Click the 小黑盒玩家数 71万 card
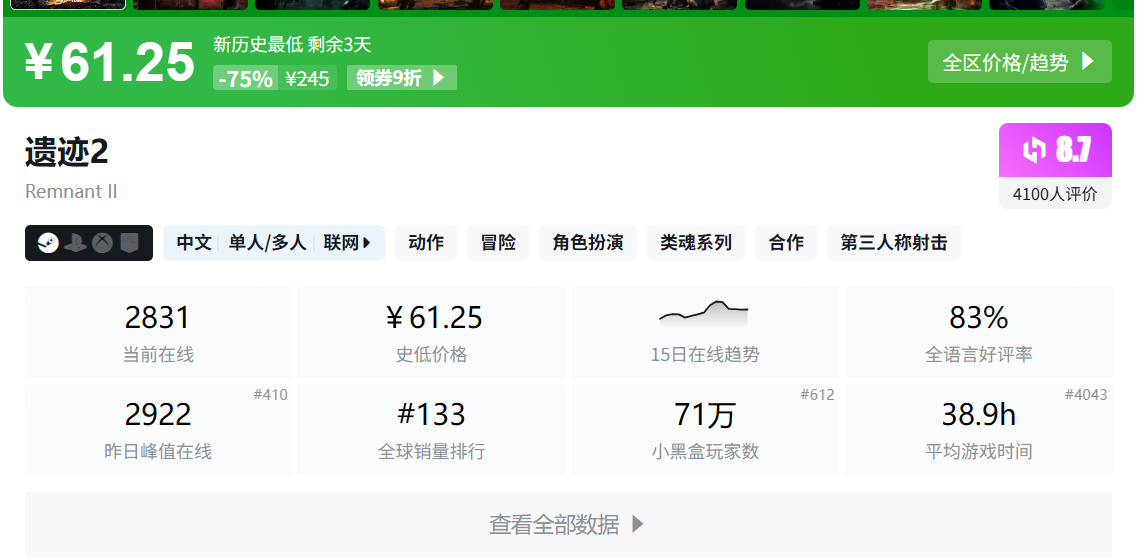The width and height of the screenshot is (1143, 560). tap(705, 429)
